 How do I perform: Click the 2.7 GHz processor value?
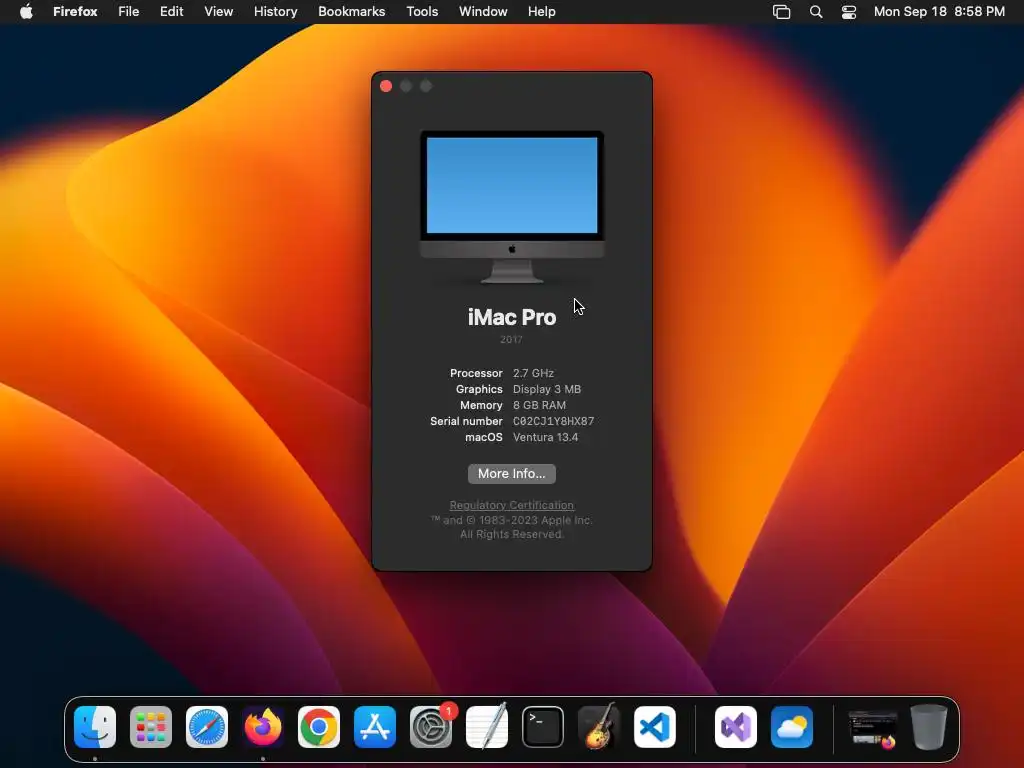point(533,373)
